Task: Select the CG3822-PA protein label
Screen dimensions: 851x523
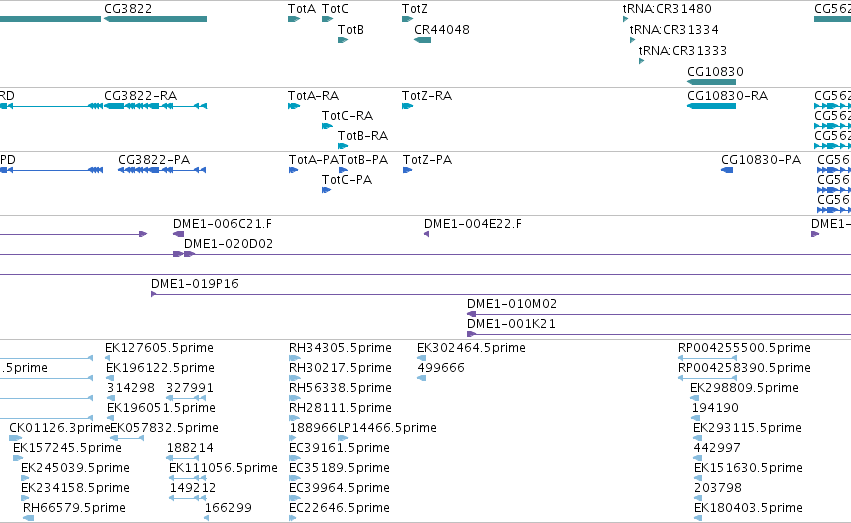Action: pyautogui.click(x=154, y=160)
